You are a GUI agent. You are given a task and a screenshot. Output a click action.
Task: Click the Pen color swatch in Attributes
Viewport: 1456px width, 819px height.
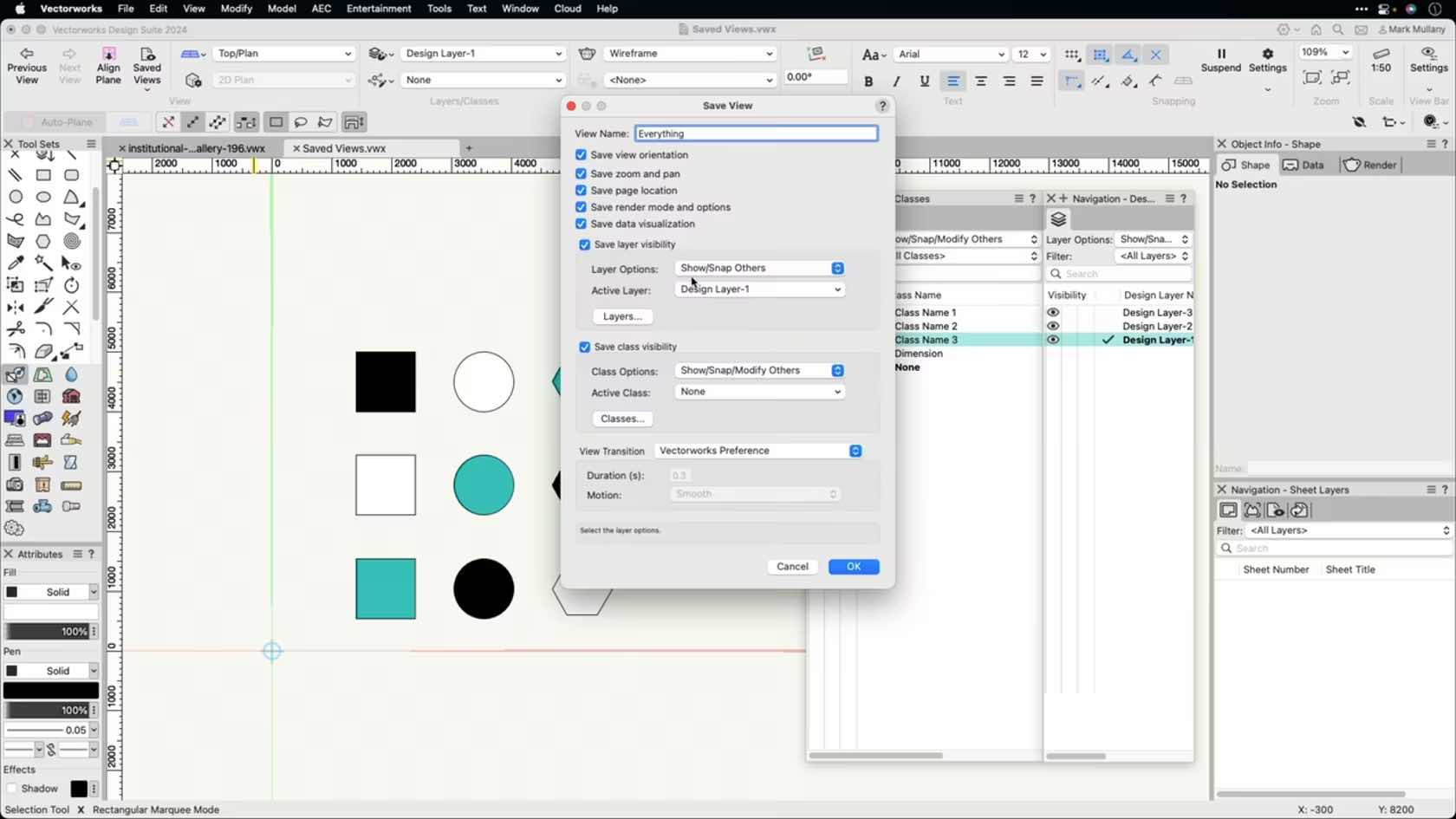[51, 691]
